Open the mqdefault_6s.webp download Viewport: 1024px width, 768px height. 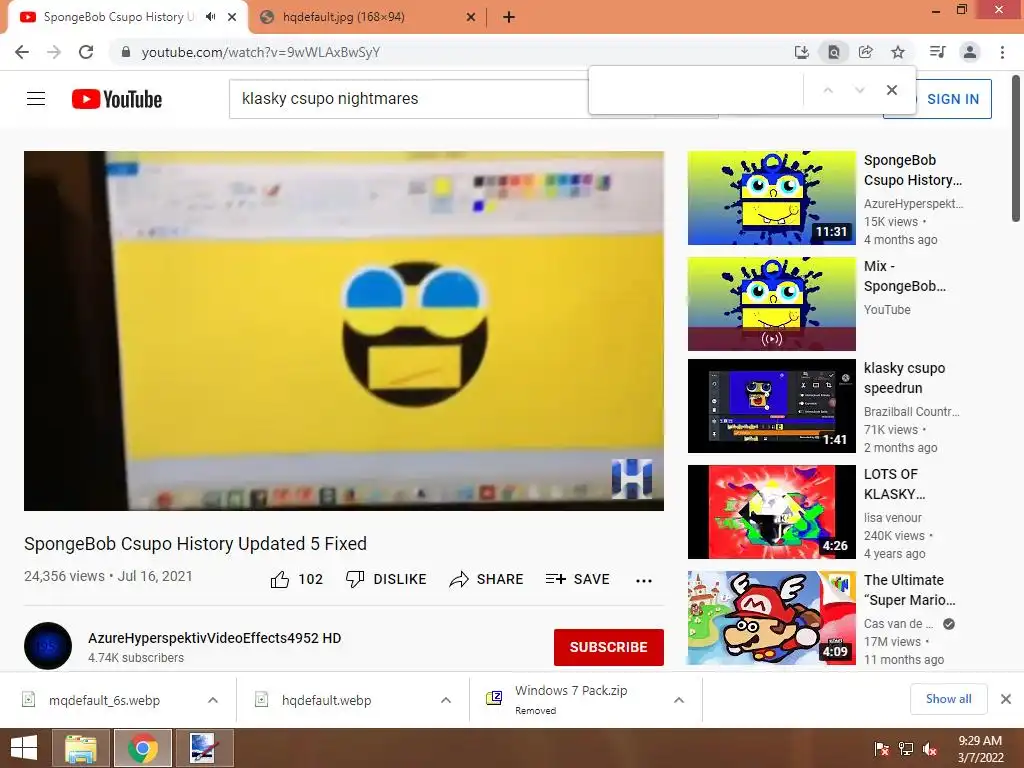coord(104,700)
